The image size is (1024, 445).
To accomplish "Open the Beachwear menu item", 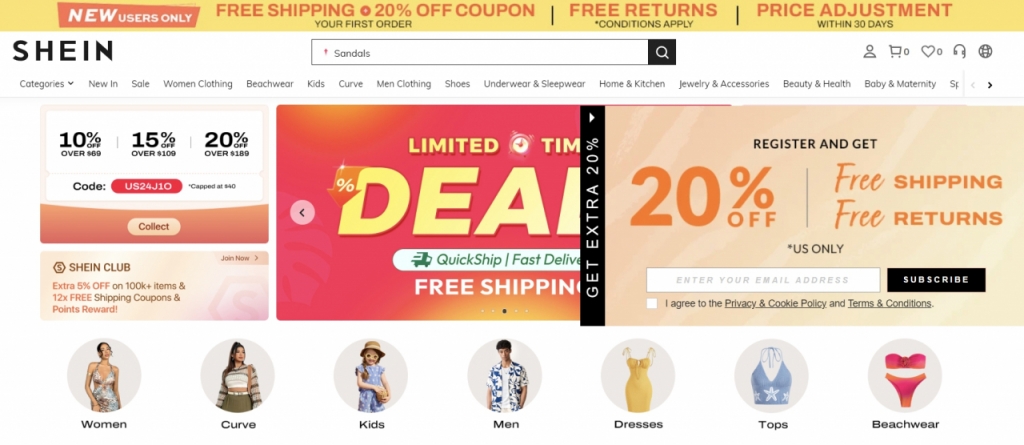I will click(x=270, y=84).
